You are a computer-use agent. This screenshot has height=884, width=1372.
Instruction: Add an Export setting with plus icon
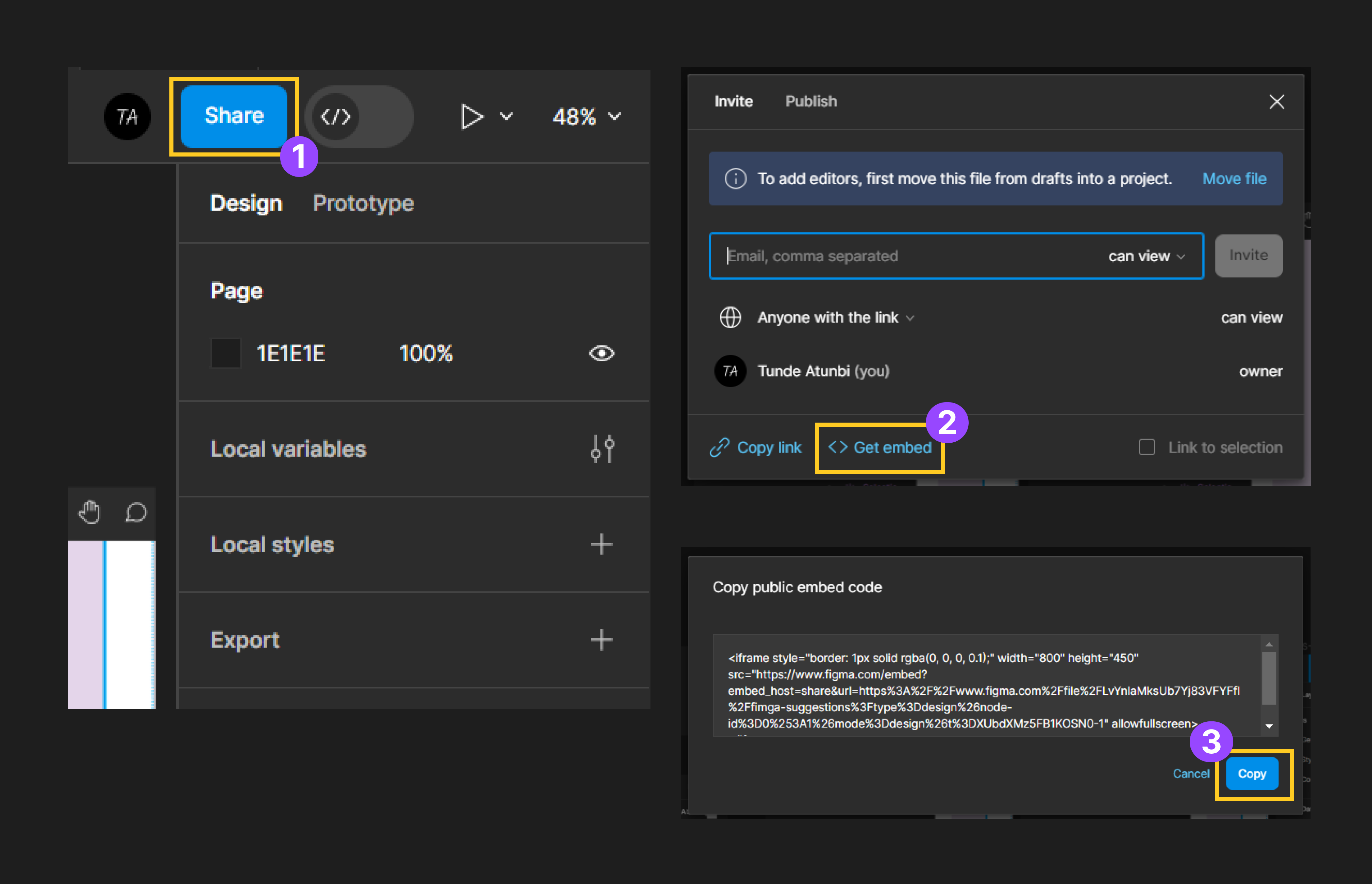[602, 639]
